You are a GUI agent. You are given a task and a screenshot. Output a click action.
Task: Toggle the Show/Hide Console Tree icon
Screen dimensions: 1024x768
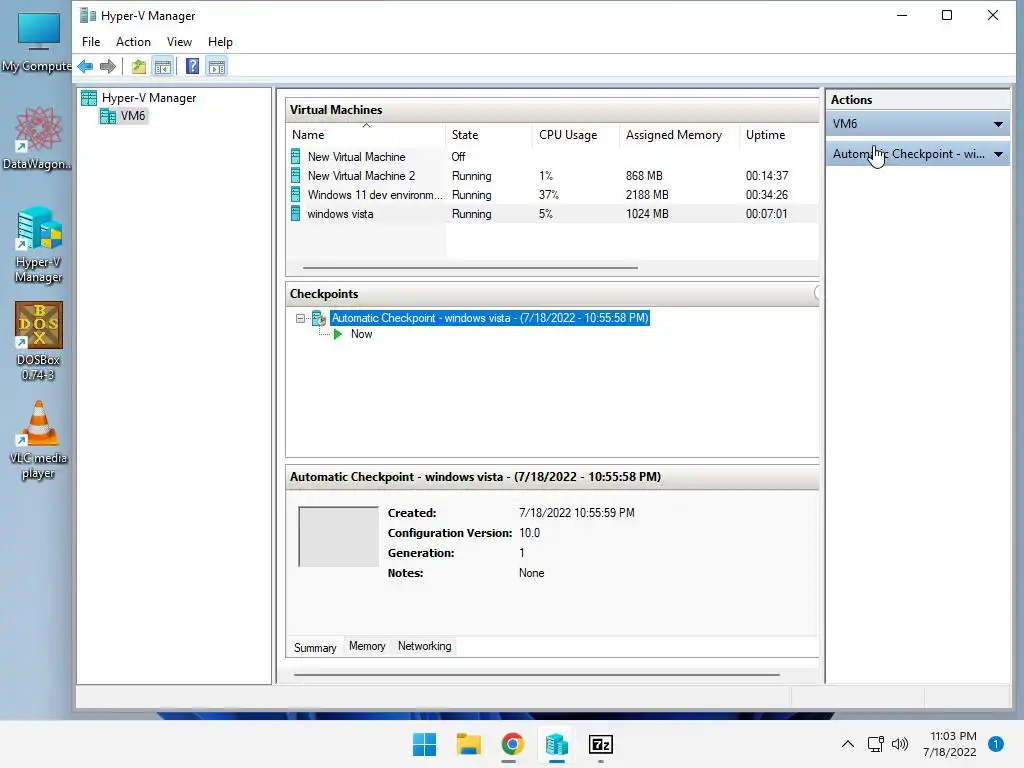tap(163, 67)
